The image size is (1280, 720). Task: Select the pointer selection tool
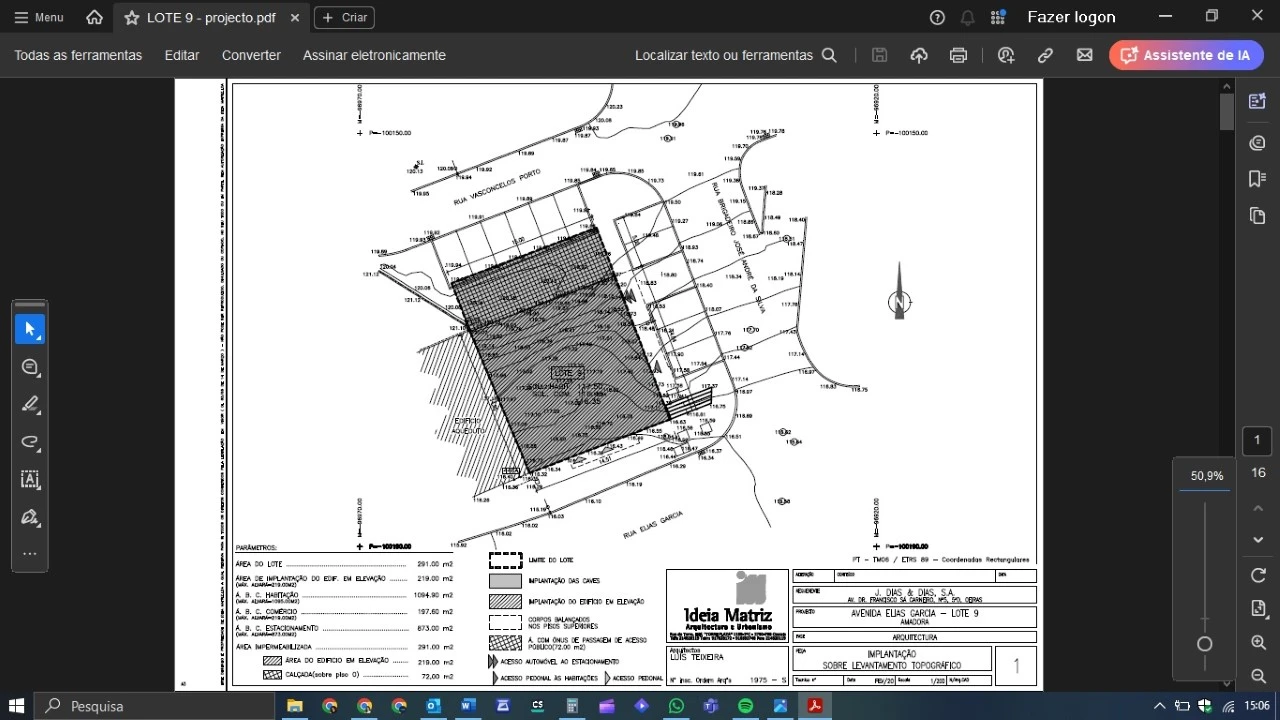[30, 328]
